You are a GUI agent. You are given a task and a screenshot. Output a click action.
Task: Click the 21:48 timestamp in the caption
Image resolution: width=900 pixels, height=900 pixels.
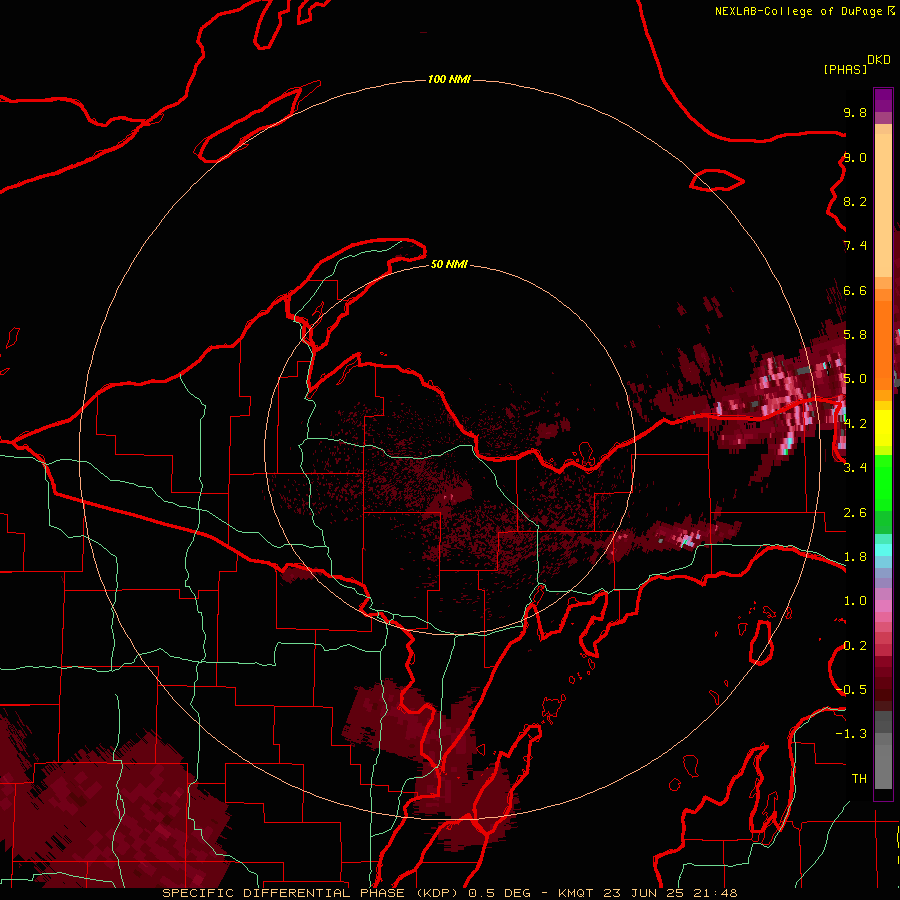click(716, 893)
